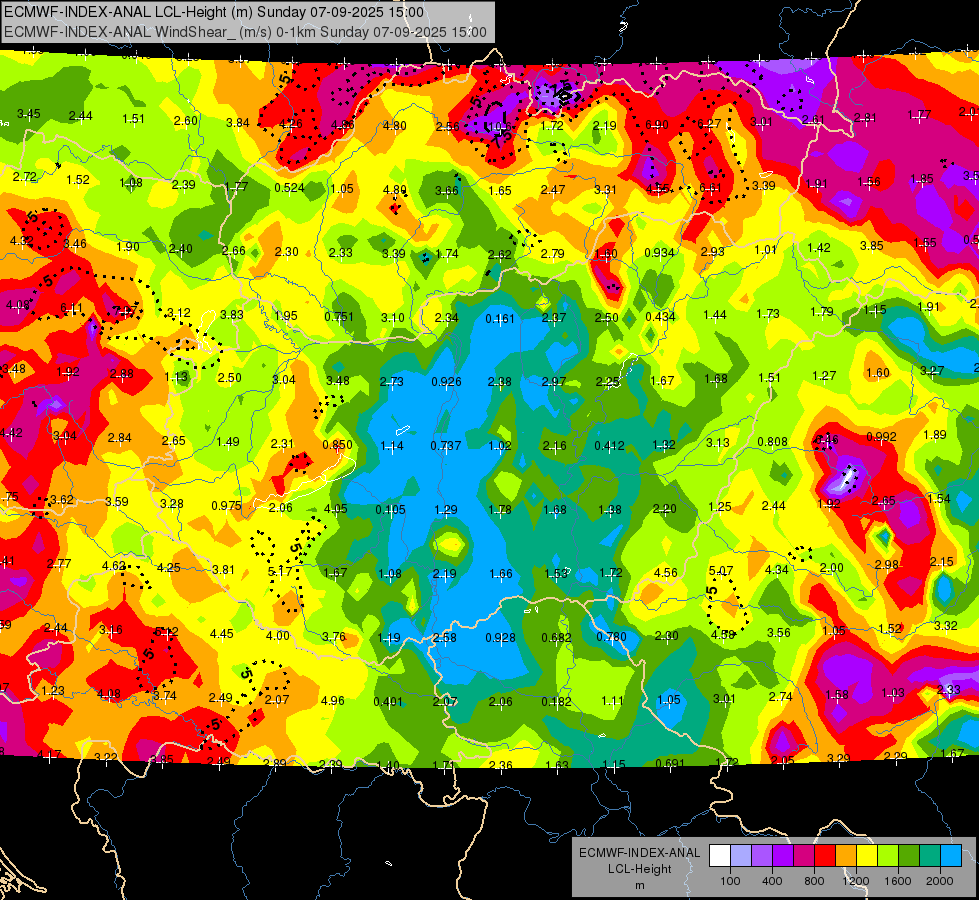The image size is (979, 900).
Task: Click the wind shear value 4.34
Action: pyautogui.click(x=777, y=570)
